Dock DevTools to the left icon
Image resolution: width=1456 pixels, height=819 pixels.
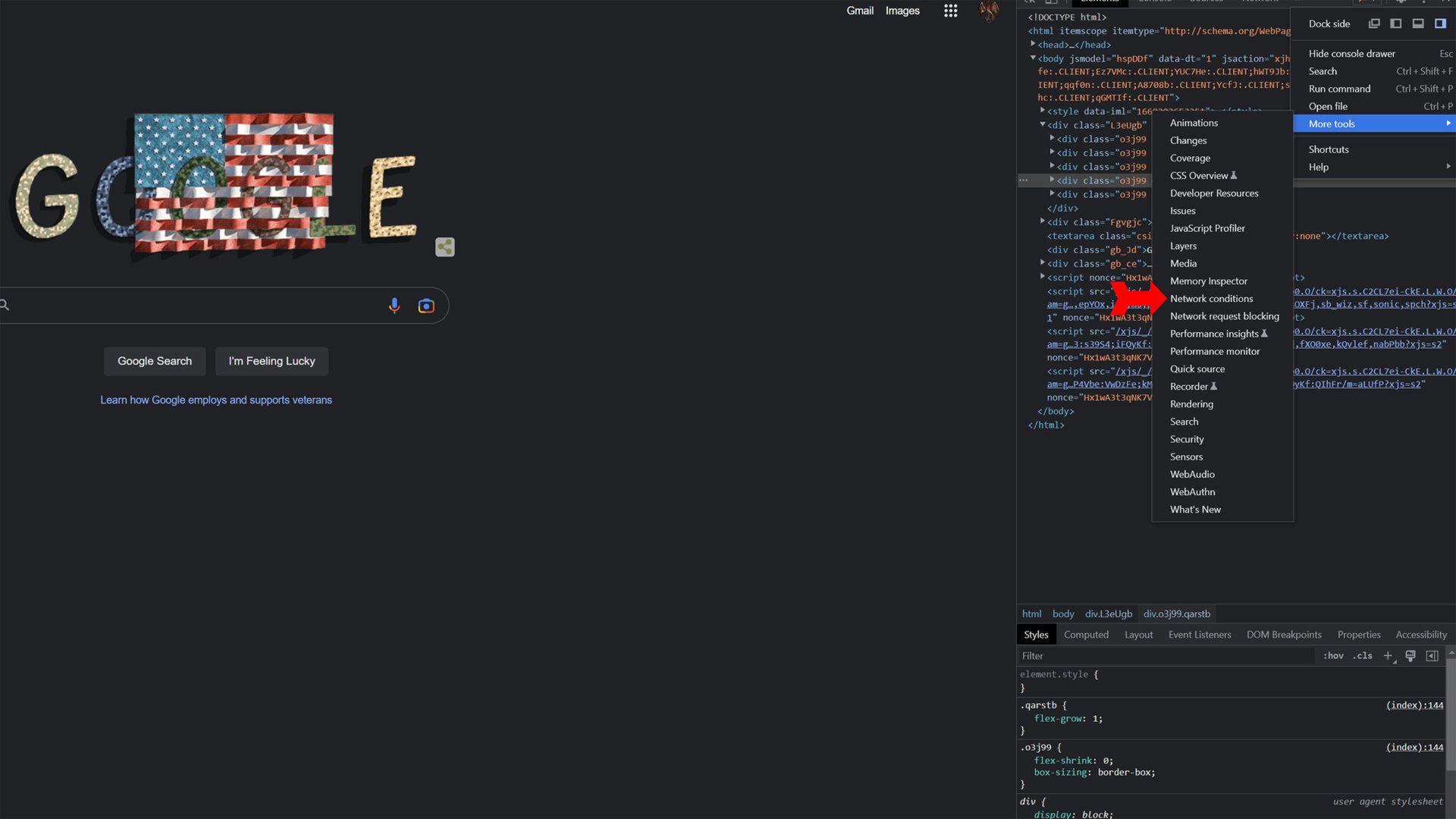(1395, 24)
